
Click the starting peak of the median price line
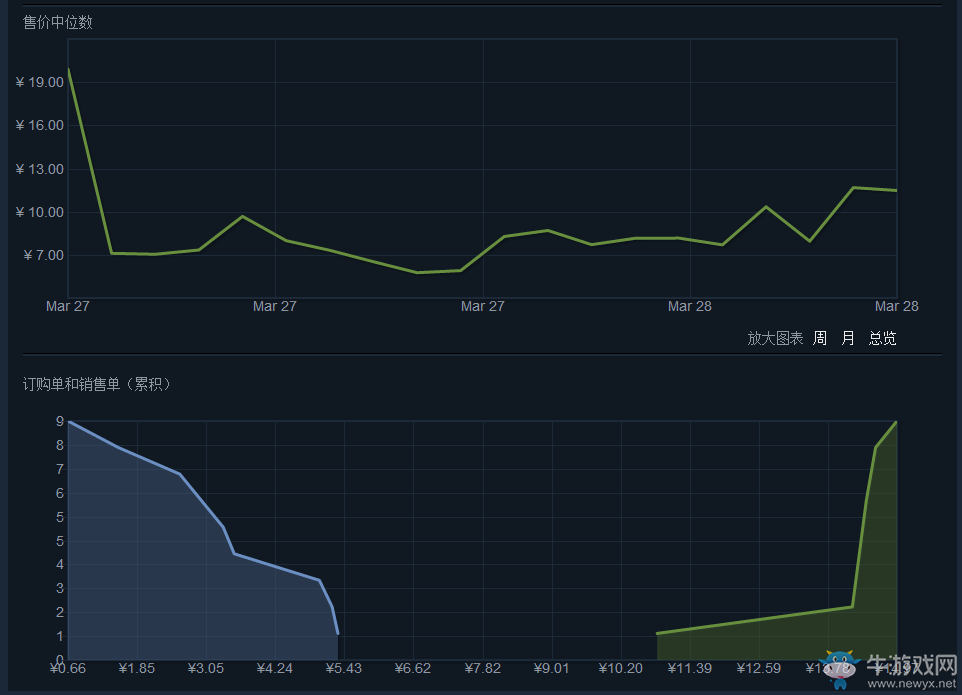68,69
